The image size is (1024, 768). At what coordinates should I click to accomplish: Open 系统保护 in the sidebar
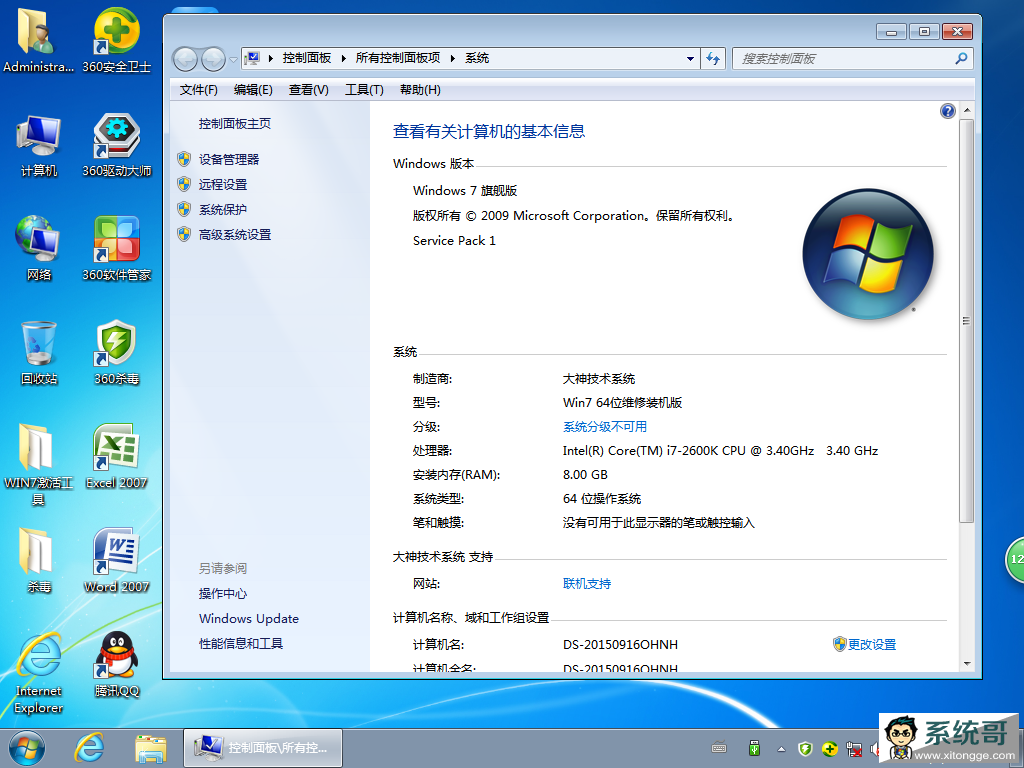[x=223, y=209]
